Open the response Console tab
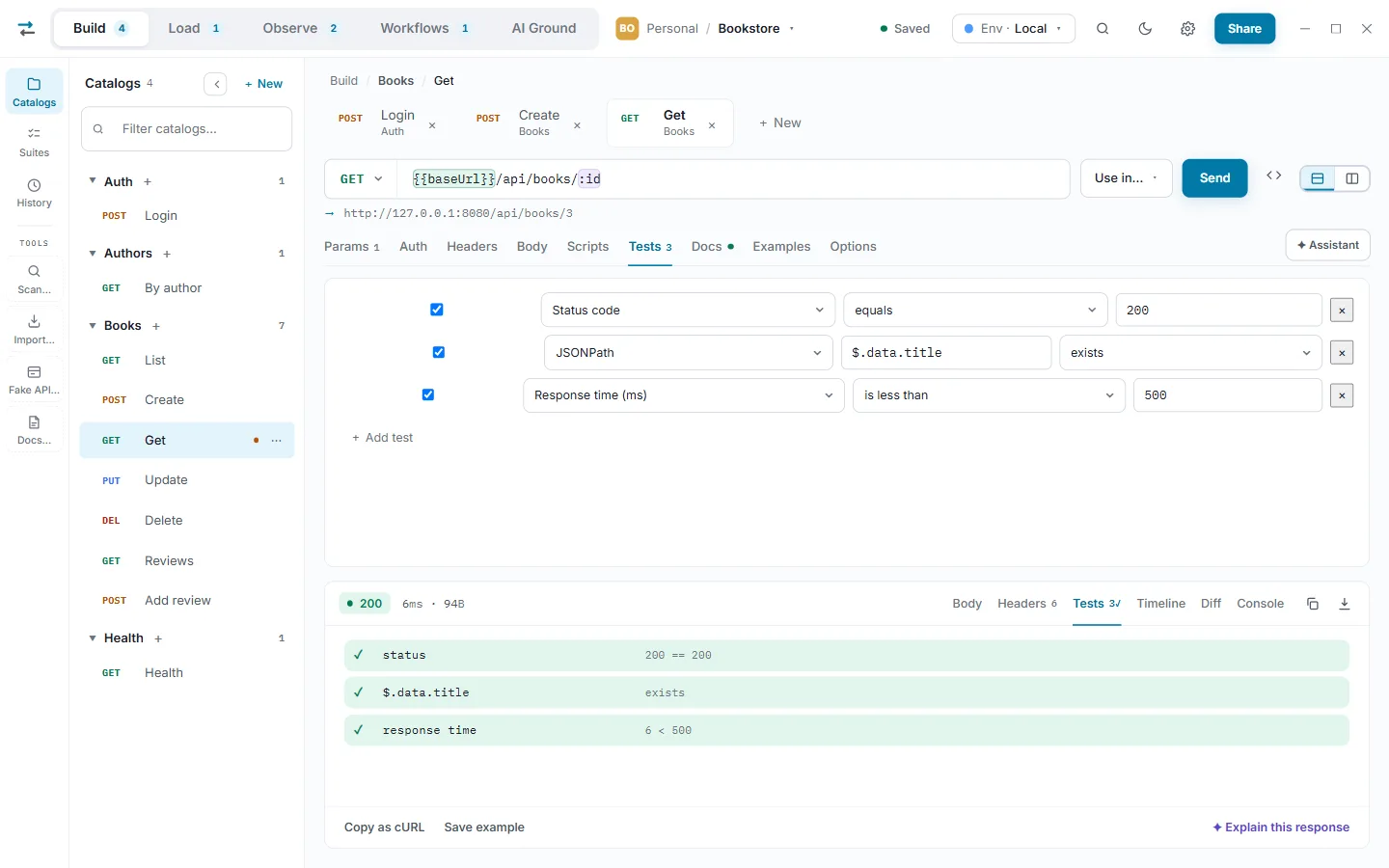This screenshot has height=868, width=1389. pos(1260,604)
